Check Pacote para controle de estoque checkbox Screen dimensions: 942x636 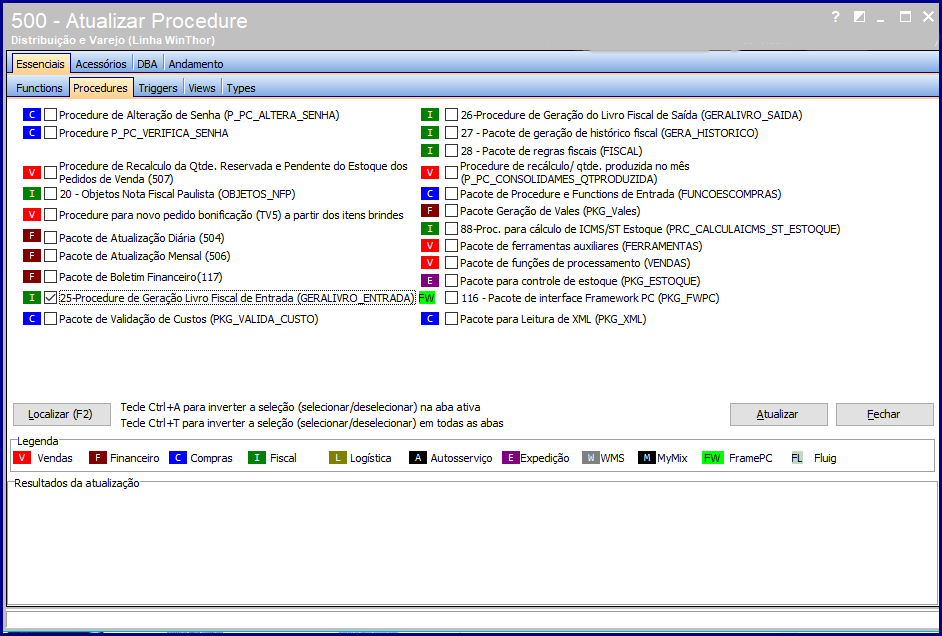pos(451,280)
